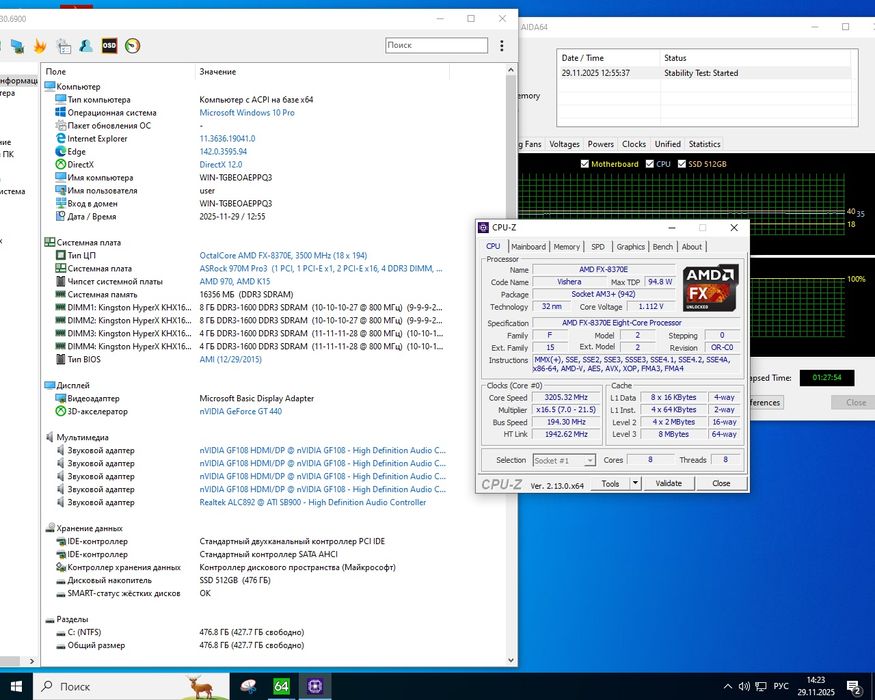Open Windows Start menu

[x=16, y=686]
